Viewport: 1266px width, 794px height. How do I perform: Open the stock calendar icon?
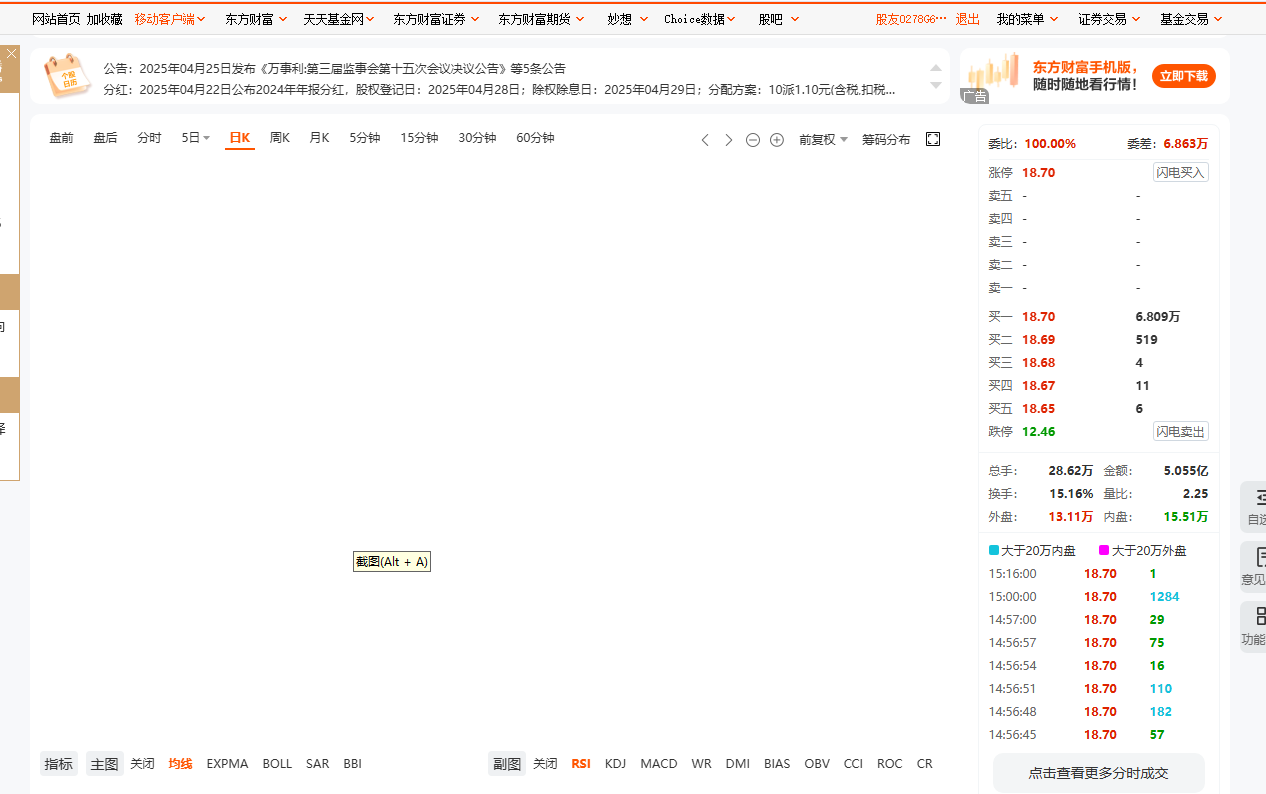pyautogui.click(x=67, y=77)
